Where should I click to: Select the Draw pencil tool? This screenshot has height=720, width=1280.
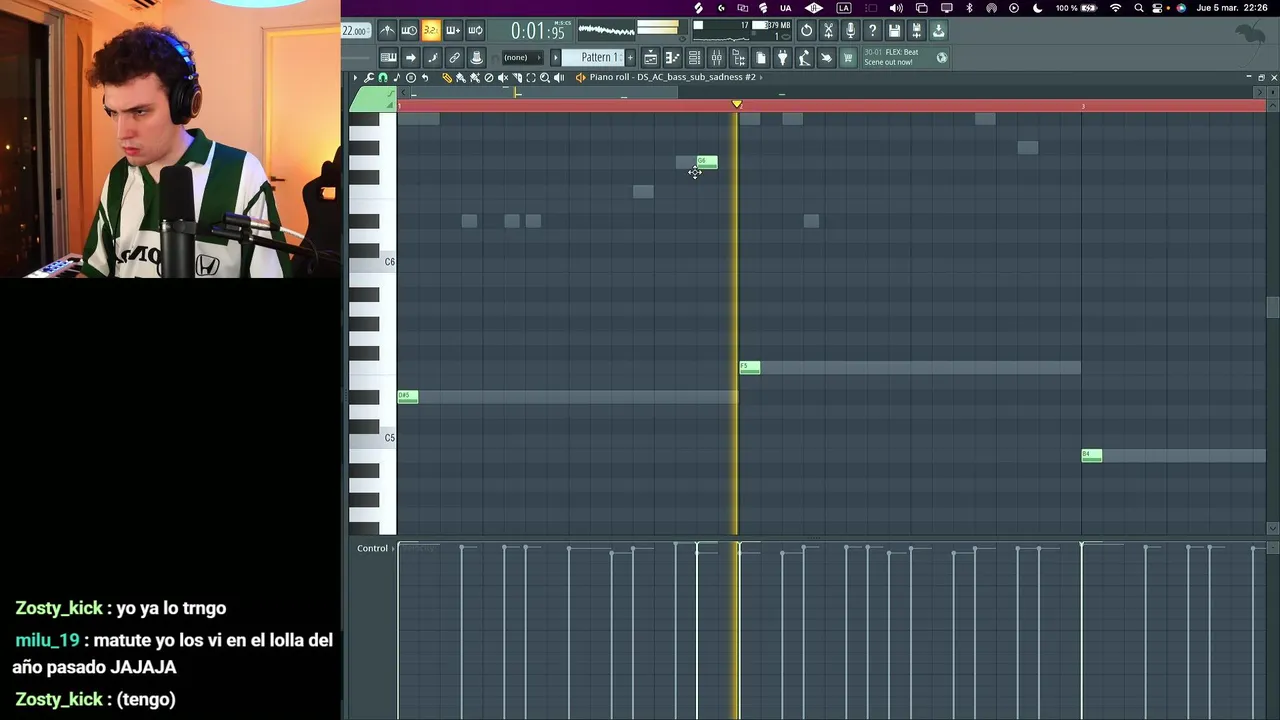click(446, 77)
